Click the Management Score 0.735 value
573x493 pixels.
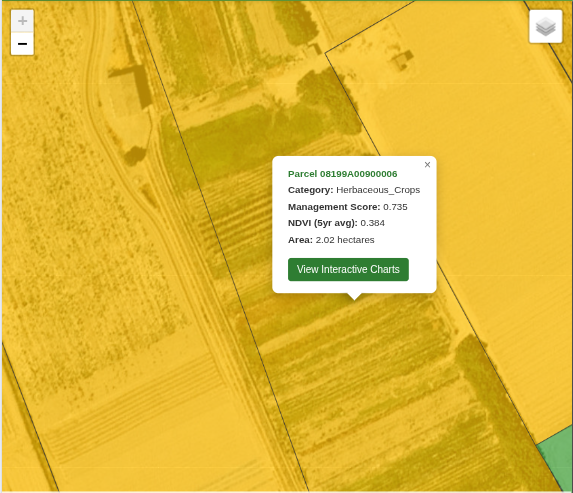coord(395,207)
